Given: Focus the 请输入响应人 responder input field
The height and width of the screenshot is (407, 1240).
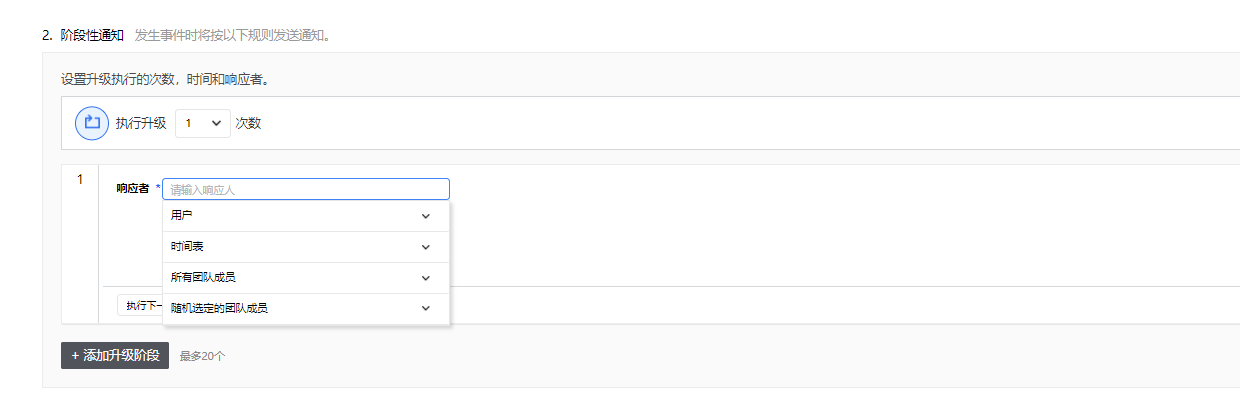Looking at the screenshot, I should pyautogui.click(x=305, y=189).
